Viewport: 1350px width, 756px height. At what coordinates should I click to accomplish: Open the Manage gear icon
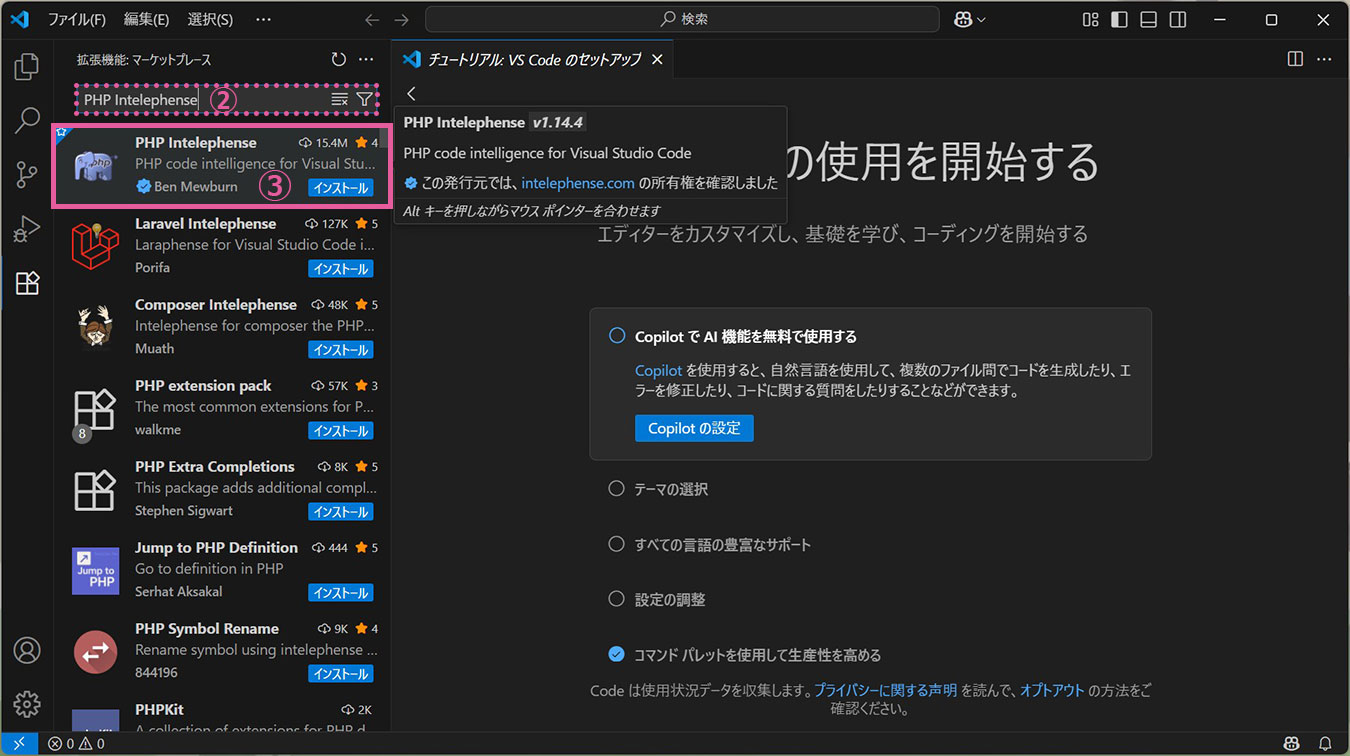[27, 704]
